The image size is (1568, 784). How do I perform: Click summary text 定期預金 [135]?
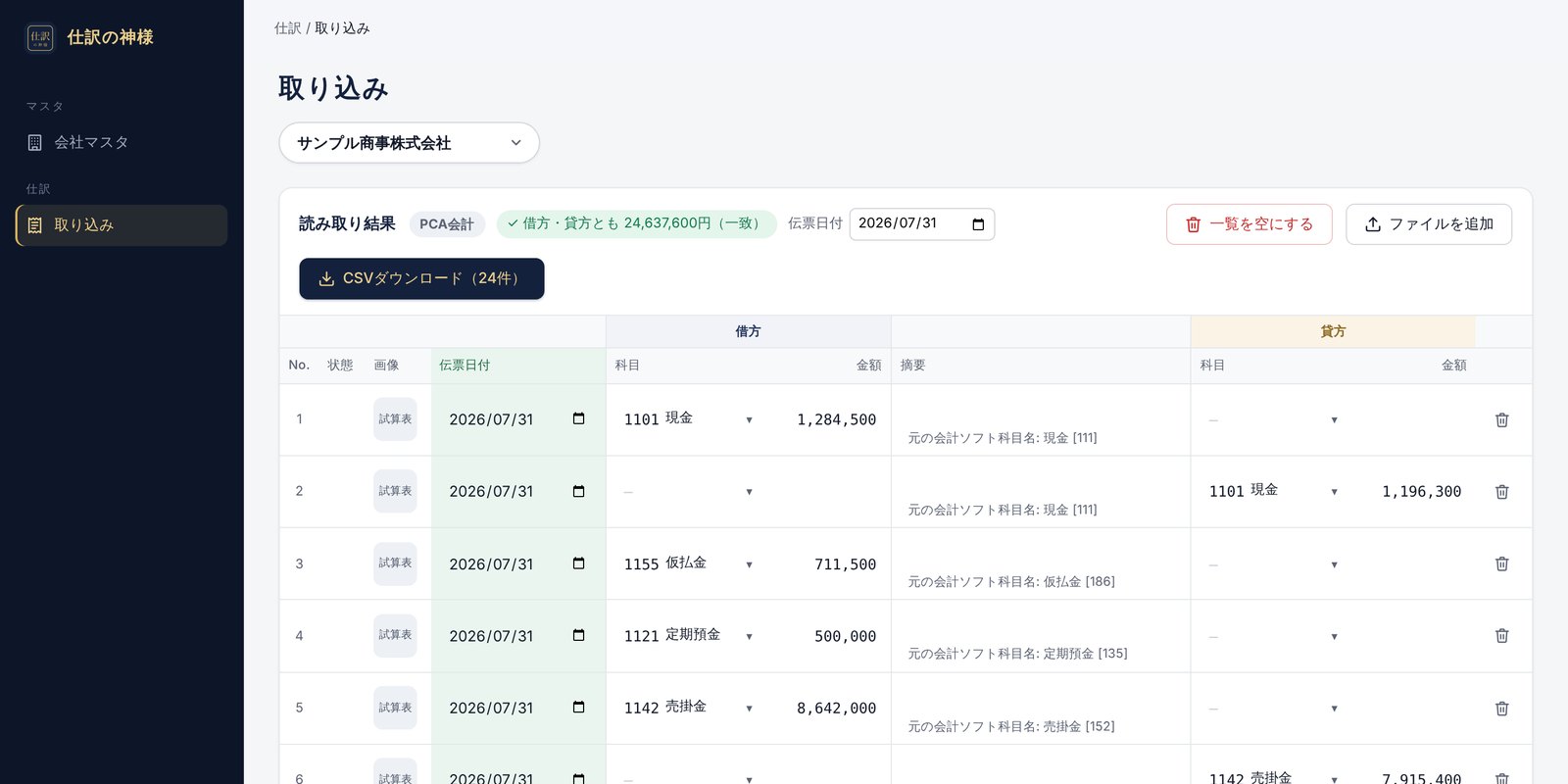click(1085, 654)
